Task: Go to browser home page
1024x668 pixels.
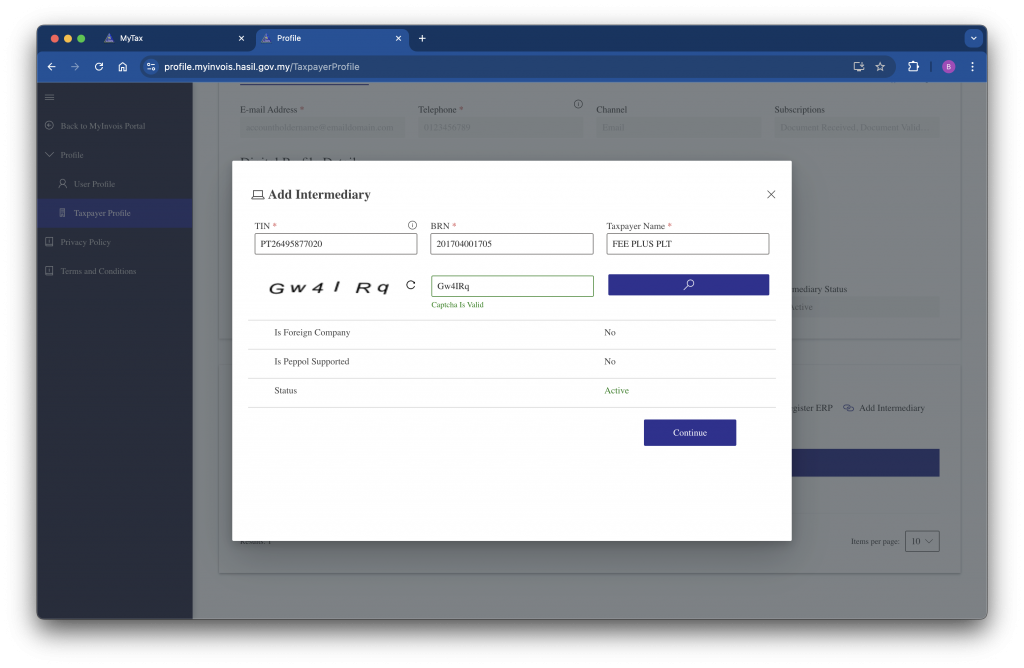Action: (x=122, y=67)
